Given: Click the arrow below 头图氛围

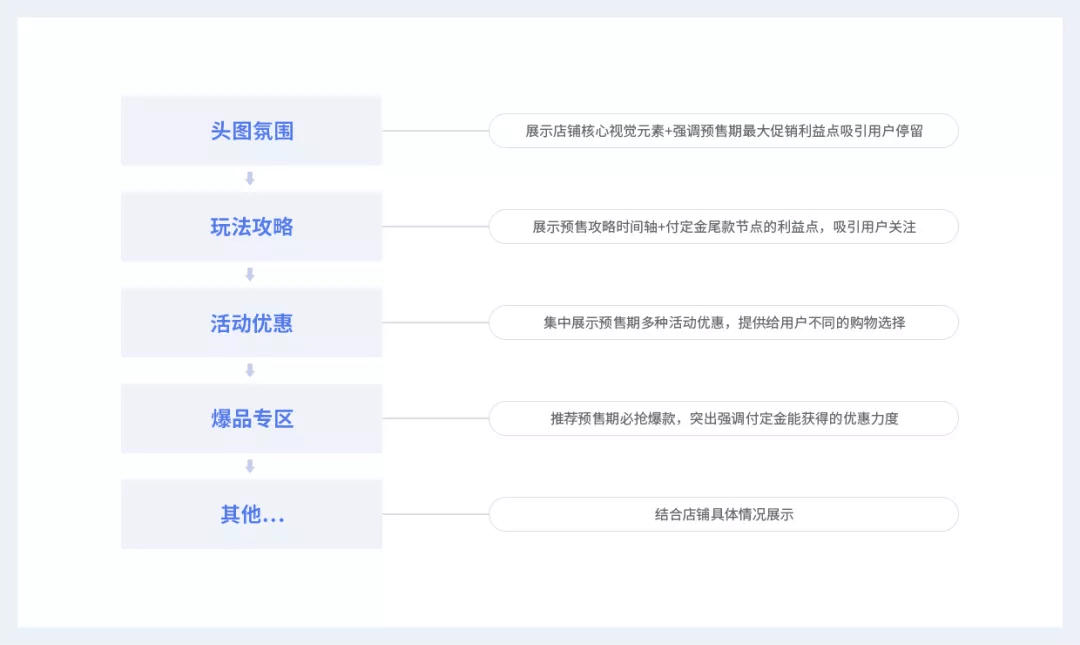Looking at the screenshot, I should point(250,178).
